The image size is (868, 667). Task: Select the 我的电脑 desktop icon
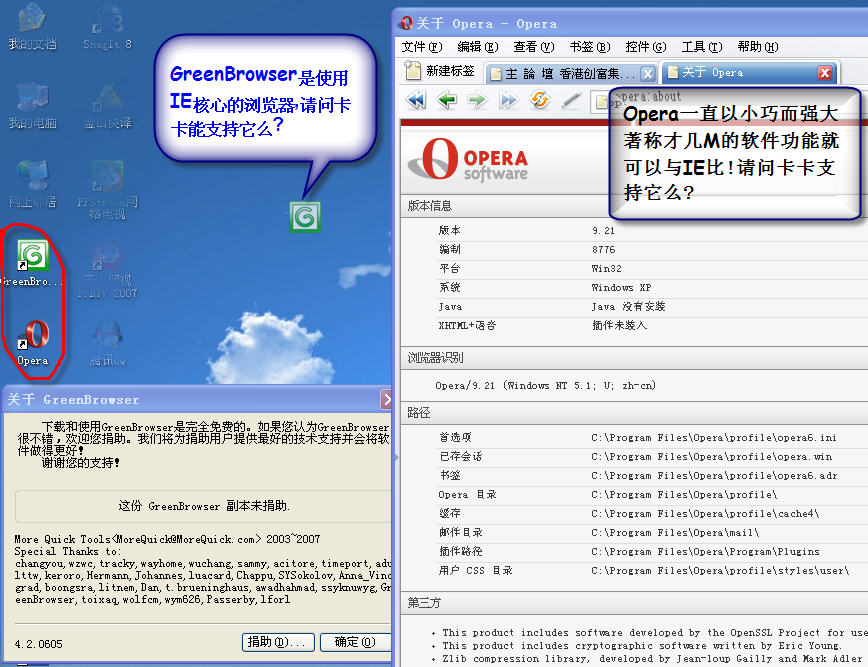pyautogui.click(x=32, y=106)
